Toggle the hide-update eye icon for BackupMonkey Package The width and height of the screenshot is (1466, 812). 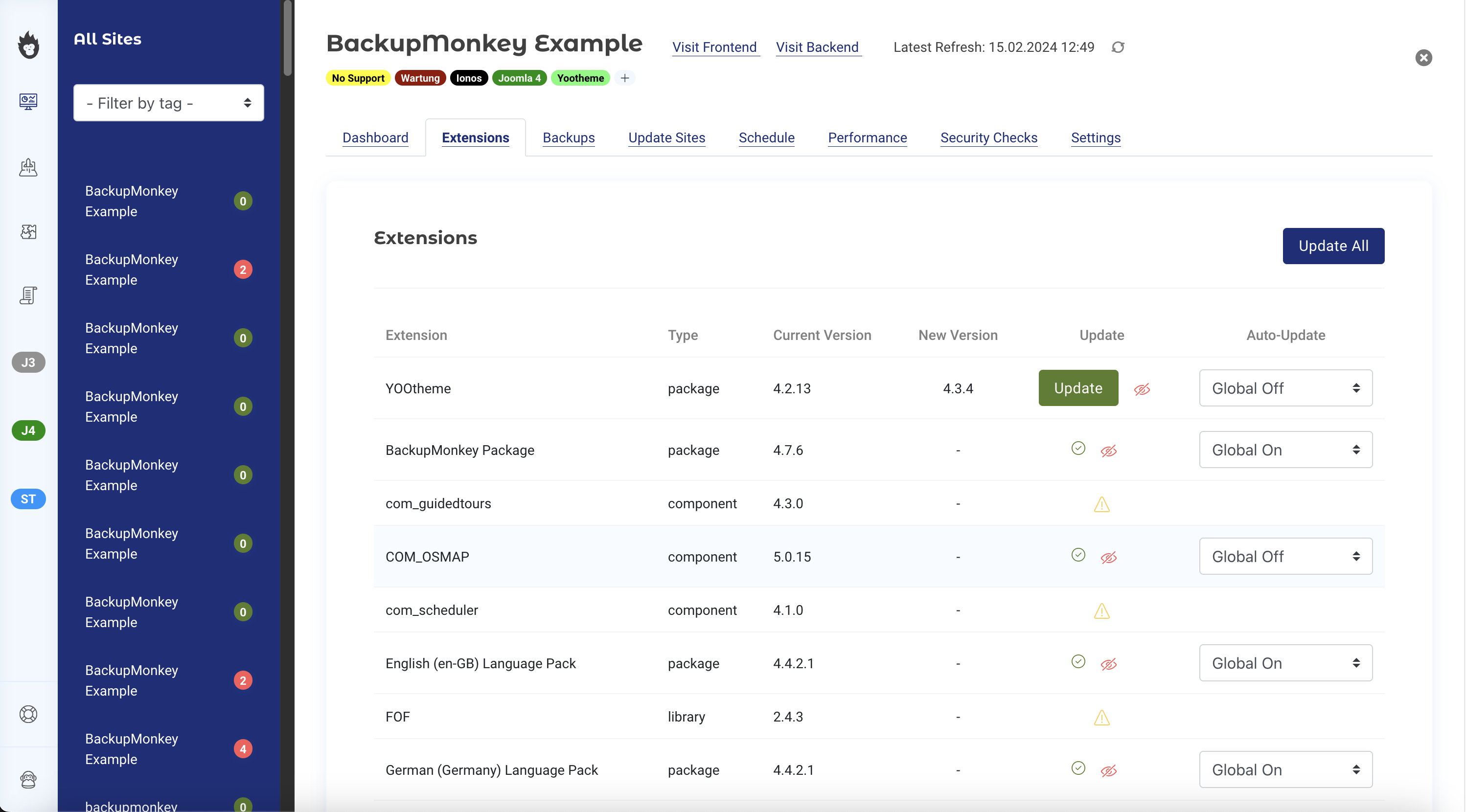pos(1109,451)
